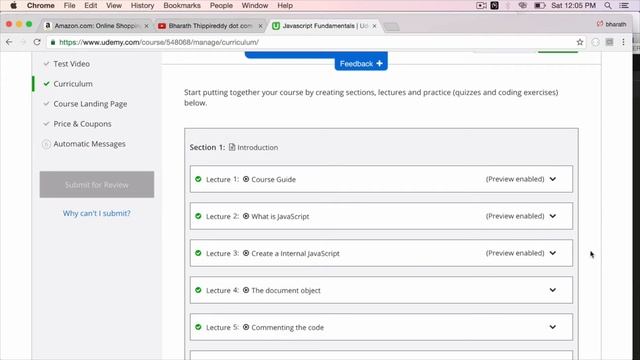The image size is (640, 360).
Task: Expand Lecture 1 Course Guide
Action: pos(553,179)
